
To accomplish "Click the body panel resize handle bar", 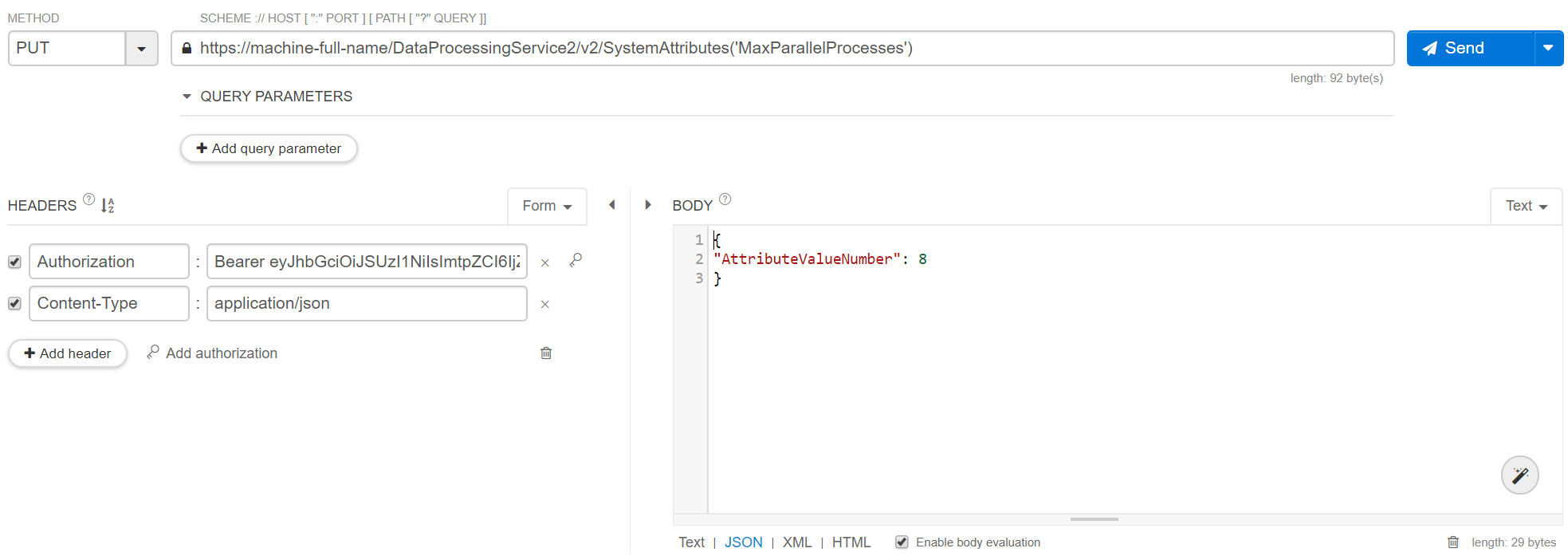I will point(1094,519).
